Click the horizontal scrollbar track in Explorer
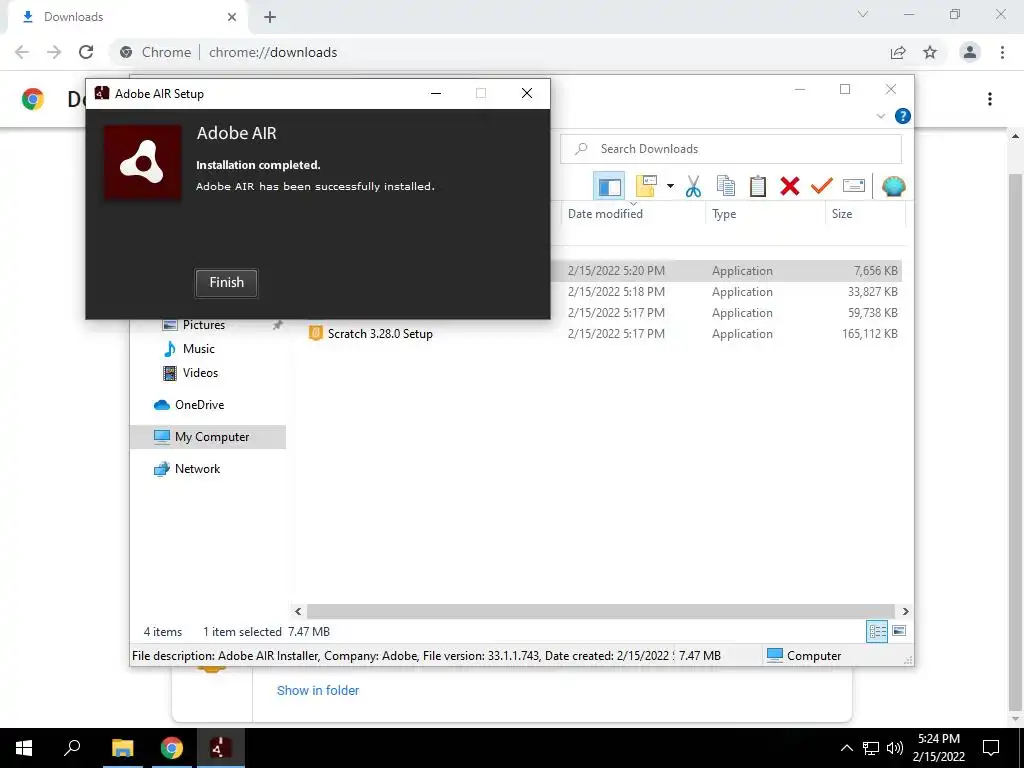The height and width of the screenshot is (768, 1024). tap(601, 611)
